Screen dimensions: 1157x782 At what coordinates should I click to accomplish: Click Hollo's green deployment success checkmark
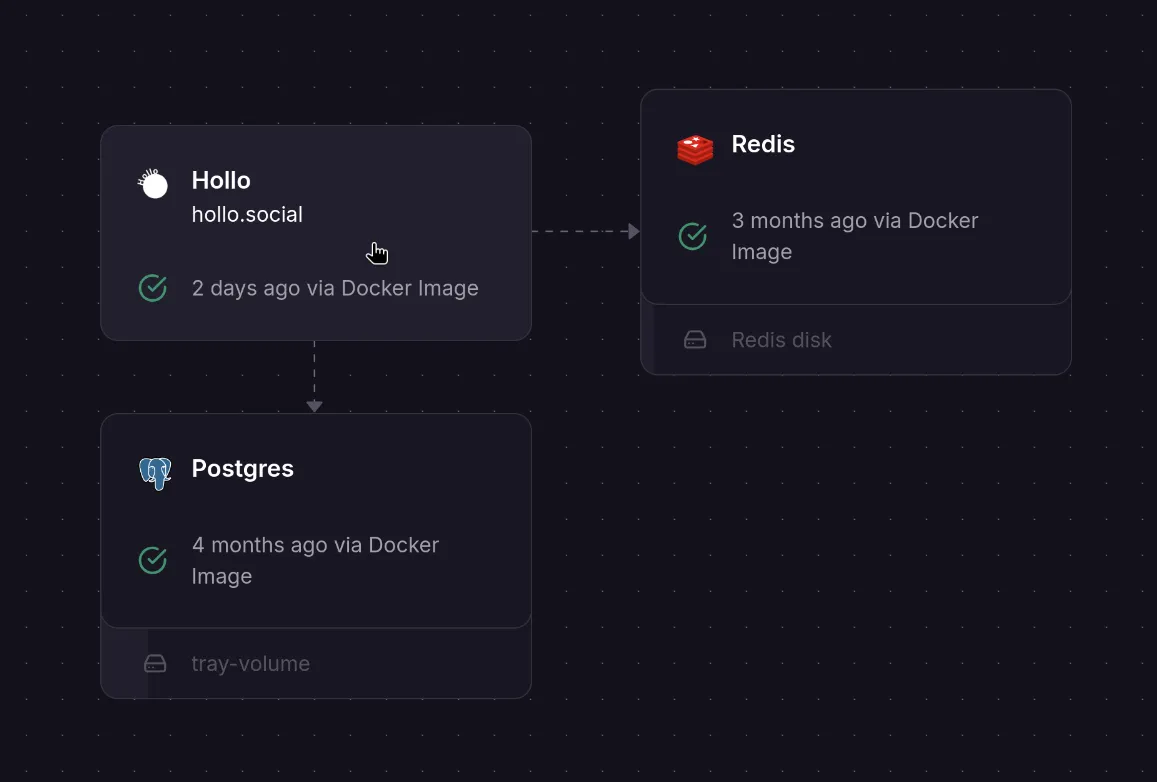[x=153, y=289]
